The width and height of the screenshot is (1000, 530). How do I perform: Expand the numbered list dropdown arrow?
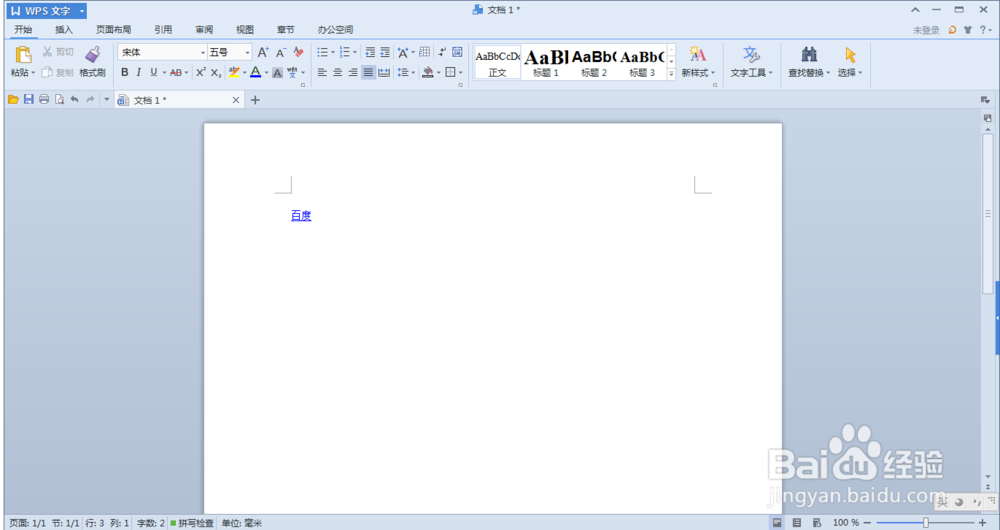[355, 52]
